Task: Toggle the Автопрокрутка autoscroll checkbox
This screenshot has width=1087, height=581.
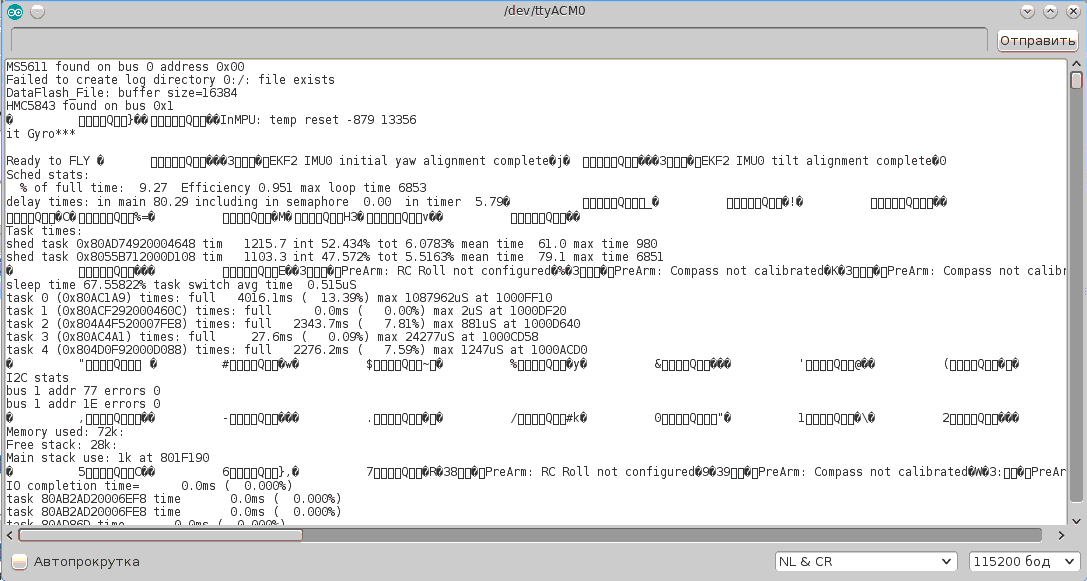Action: tap(19, 562)
